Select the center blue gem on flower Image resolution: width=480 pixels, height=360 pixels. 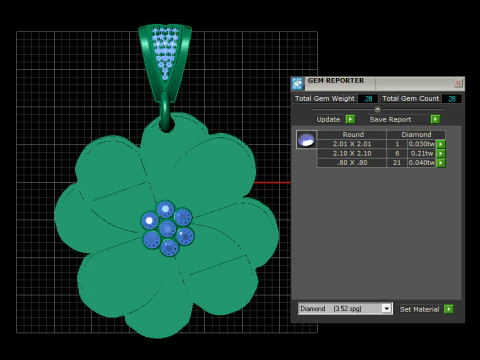pos(167,229)
